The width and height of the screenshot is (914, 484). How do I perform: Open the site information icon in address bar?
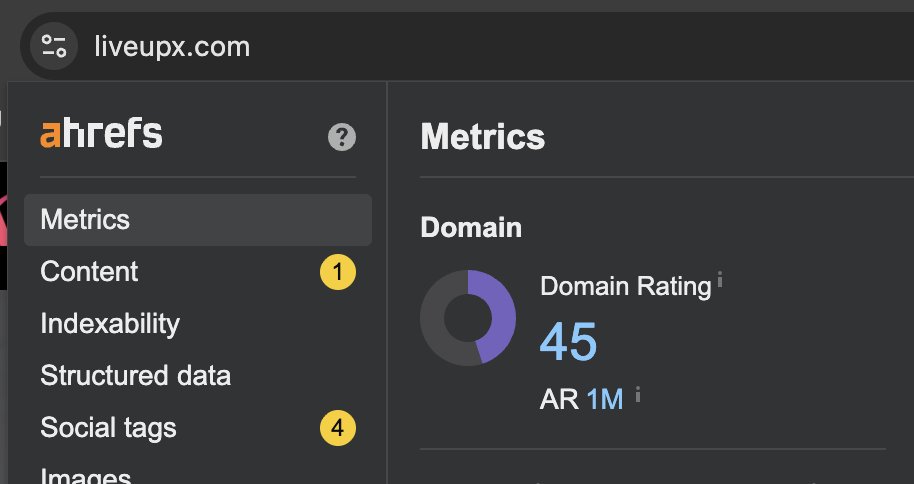click(x=54, y=46)
